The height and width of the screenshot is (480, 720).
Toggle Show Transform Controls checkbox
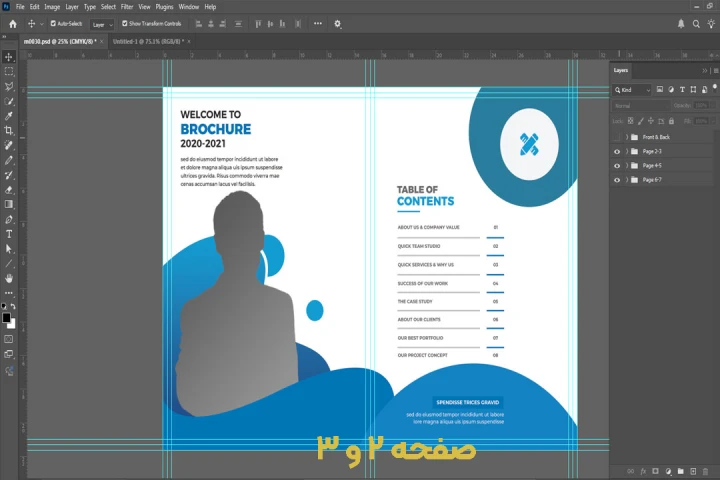pyautogui.click(x=124, y=23)
